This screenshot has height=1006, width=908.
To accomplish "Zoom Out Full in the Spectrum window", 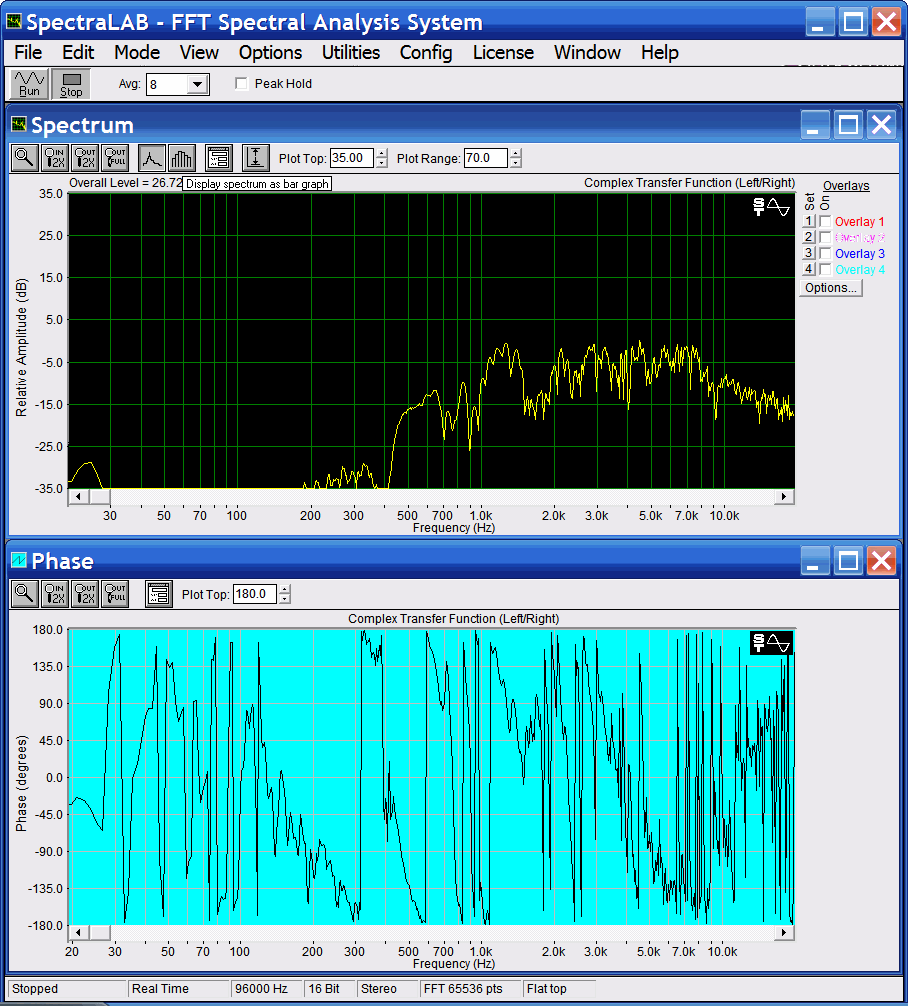I will click(115, 158).
